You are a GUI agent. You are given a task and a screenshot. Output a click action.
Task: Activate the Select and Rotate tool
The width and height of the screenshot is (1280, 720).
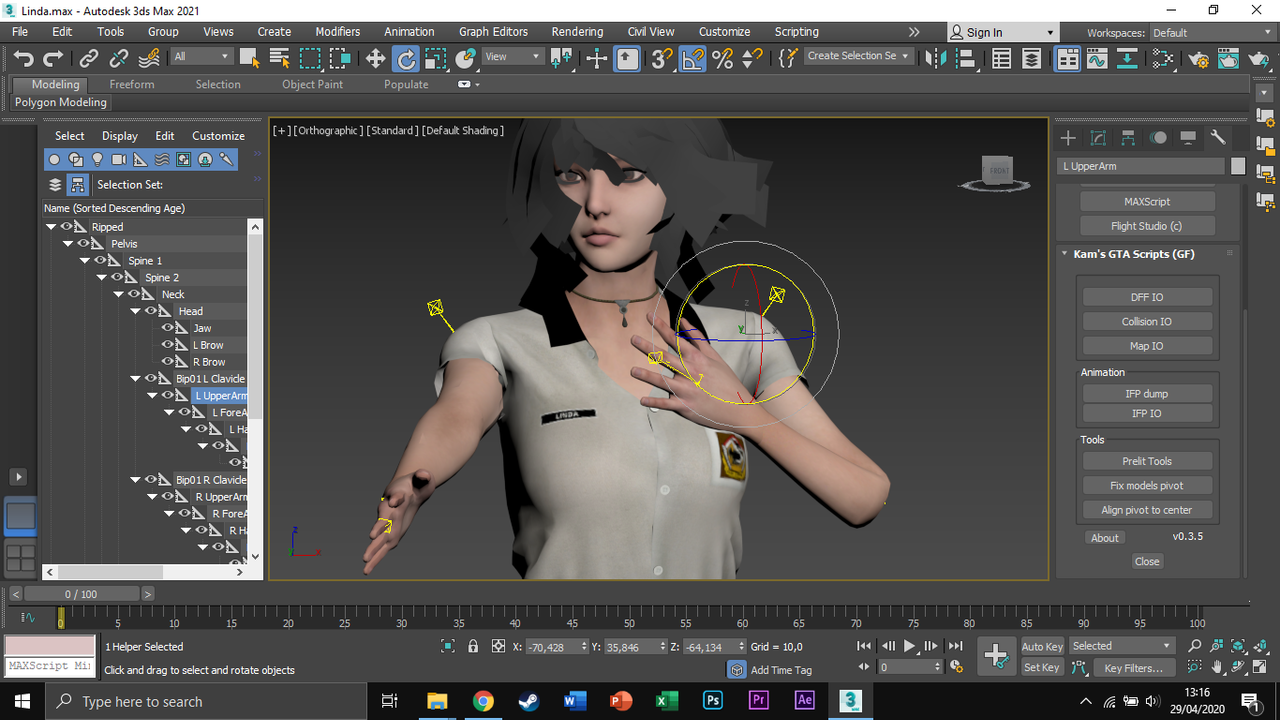pyautogui.click(x=405, y=58)
